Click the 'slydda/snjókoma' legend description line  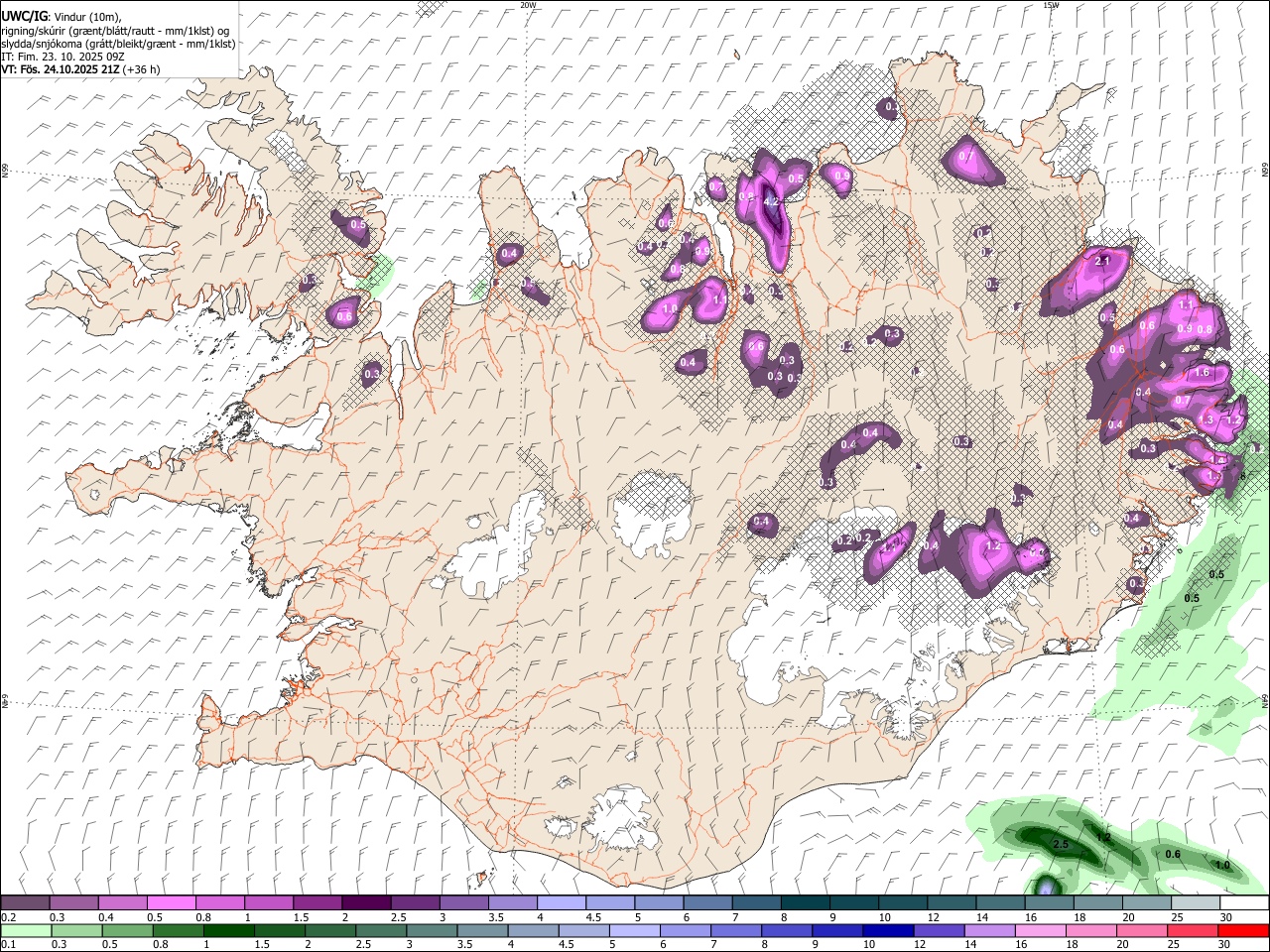(118, 44)
